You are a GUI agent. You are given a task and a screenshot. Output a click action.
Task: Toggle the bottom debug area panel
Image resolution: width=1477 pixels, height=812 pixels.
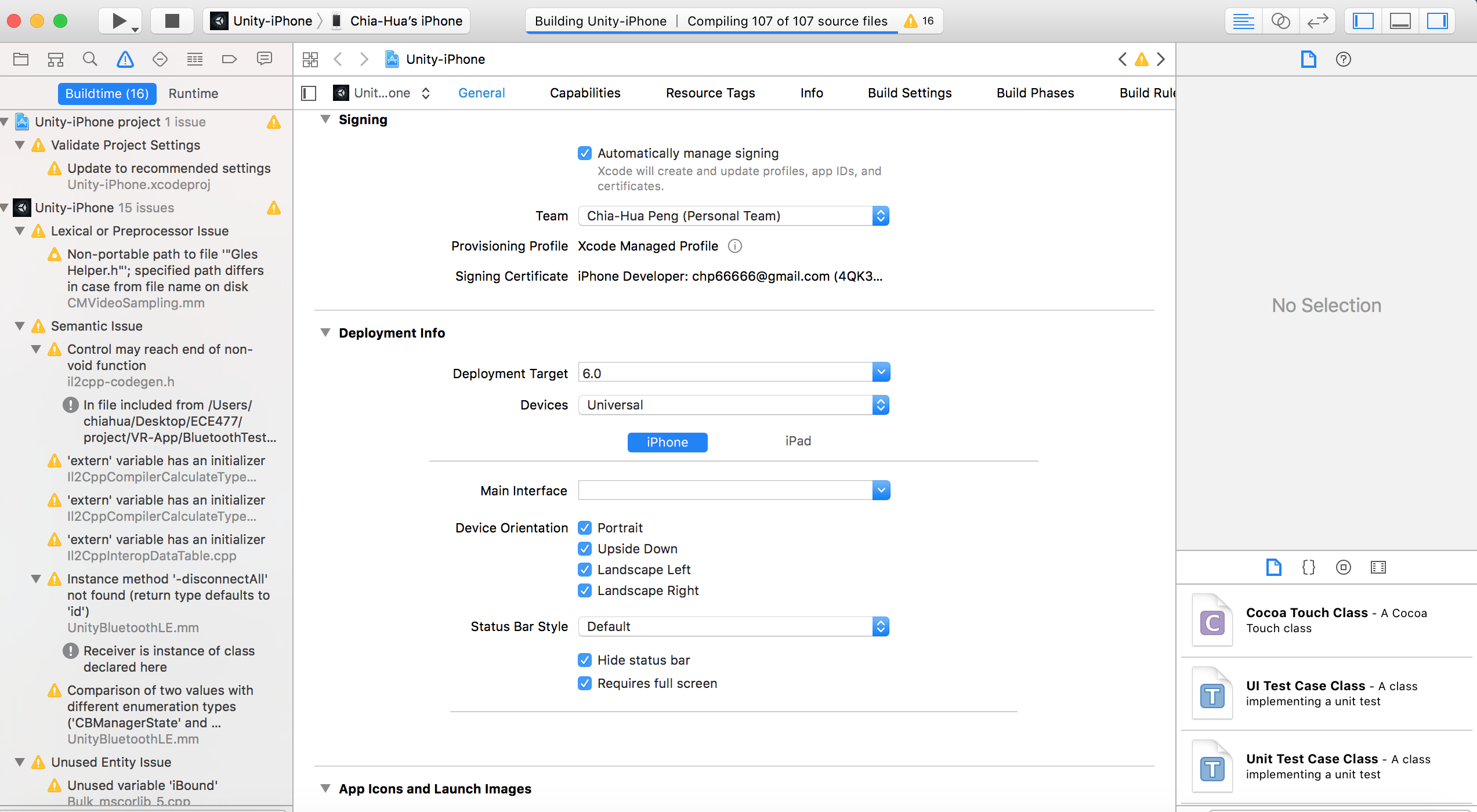[x=1400, y=21]
